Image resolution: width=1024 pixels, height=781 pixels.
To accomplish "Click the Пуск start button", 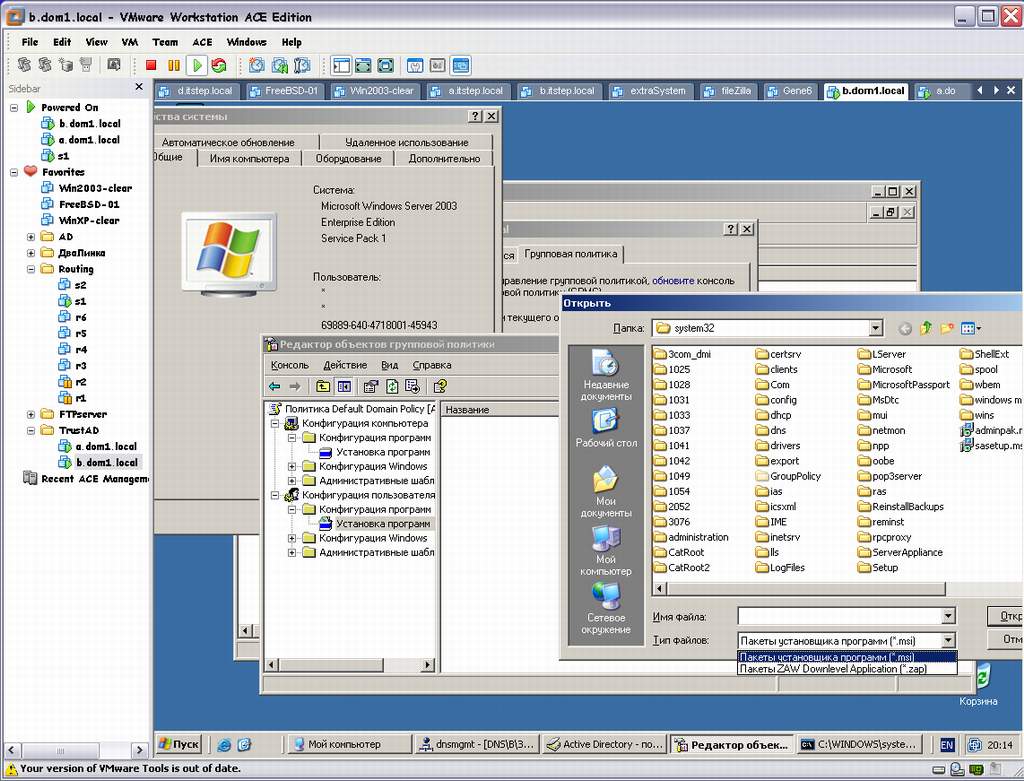I will coord(179,744).
